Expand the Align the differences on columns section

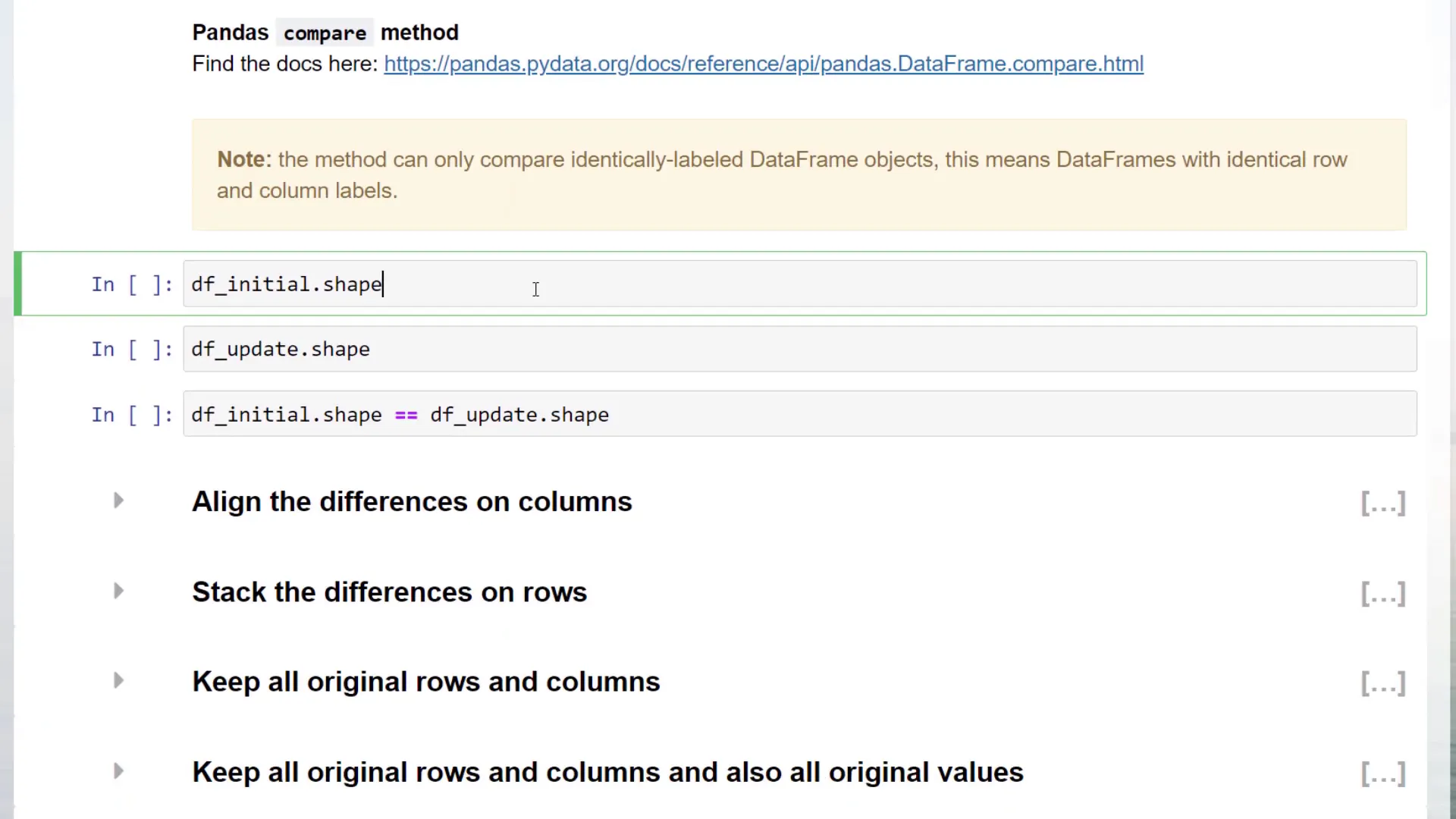118,500
